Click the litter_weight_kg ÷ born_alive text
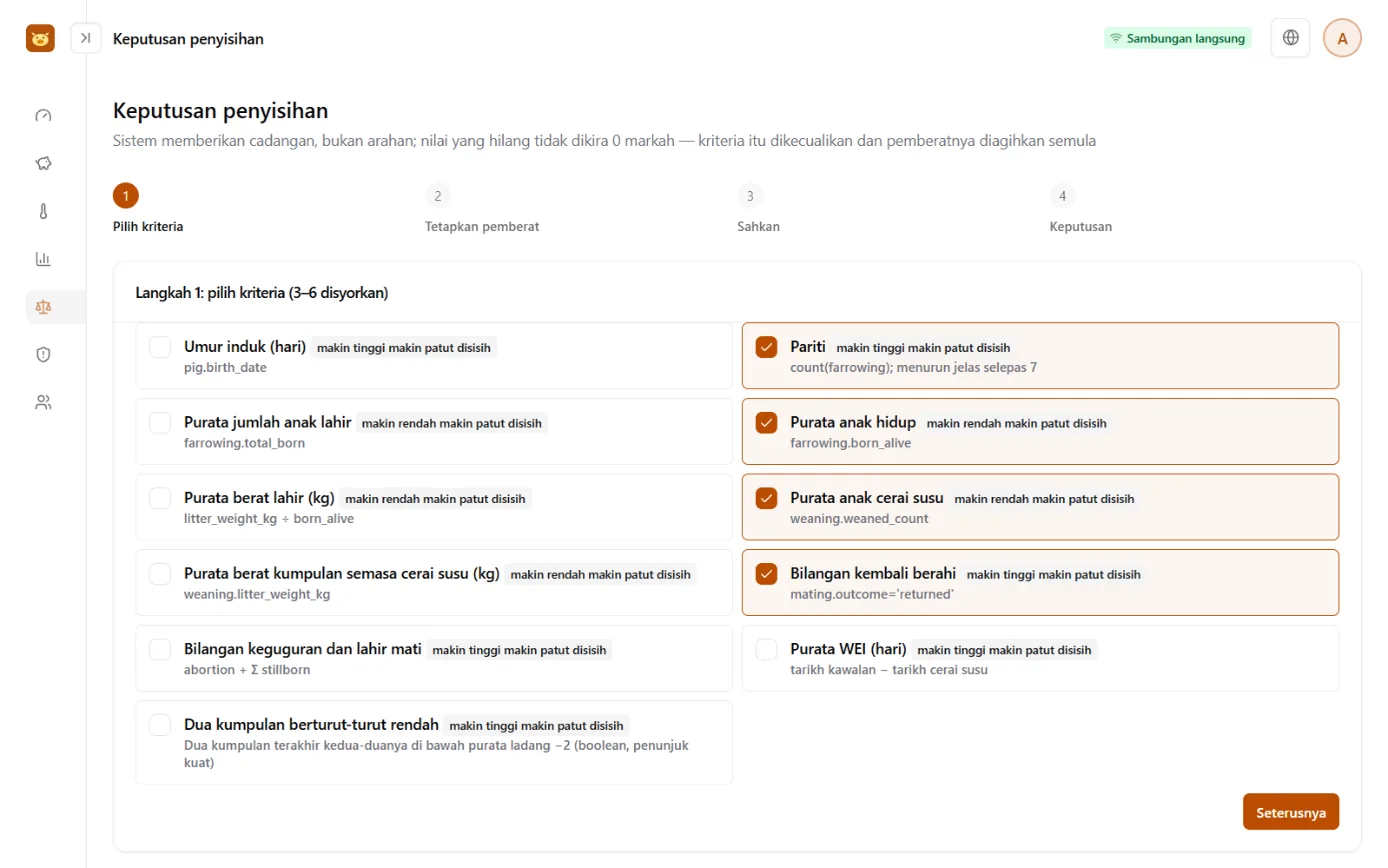This screenshot has height=868, width=1388. [269, 519]
